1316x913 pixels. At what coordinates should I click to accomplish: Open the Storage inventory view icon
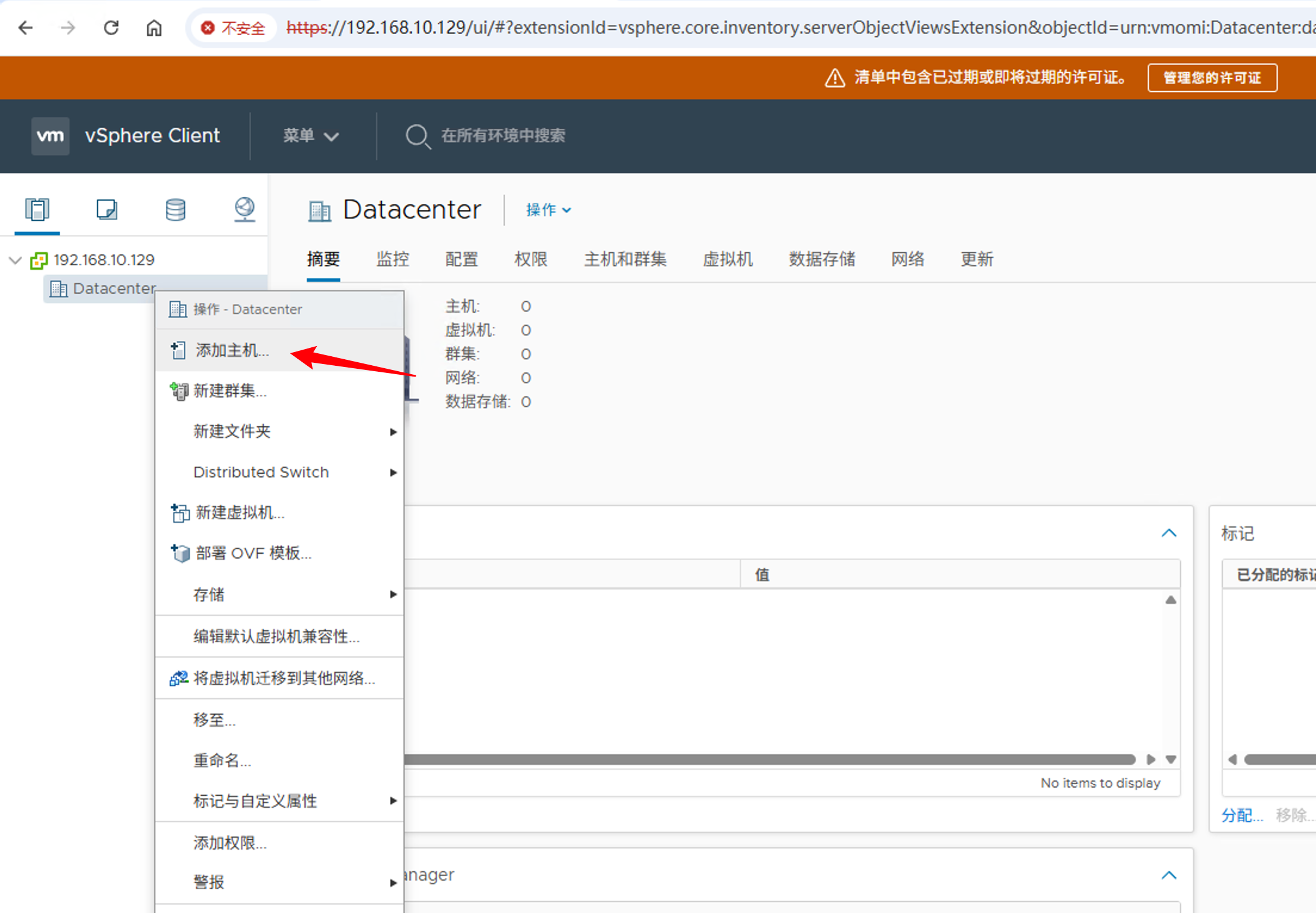point(175,209)
